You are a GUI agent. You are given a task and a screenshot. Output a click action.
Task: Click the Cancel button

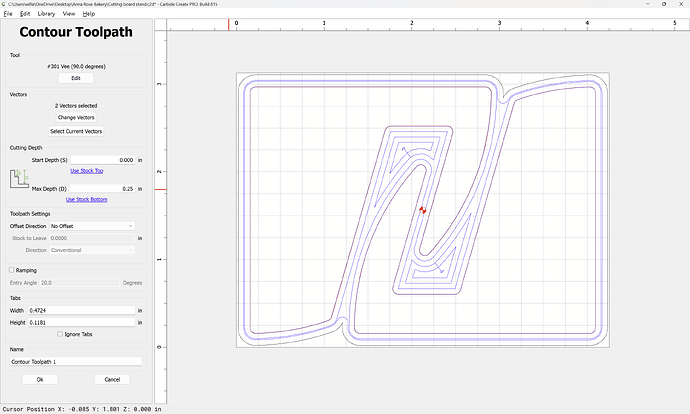point(112,379)
